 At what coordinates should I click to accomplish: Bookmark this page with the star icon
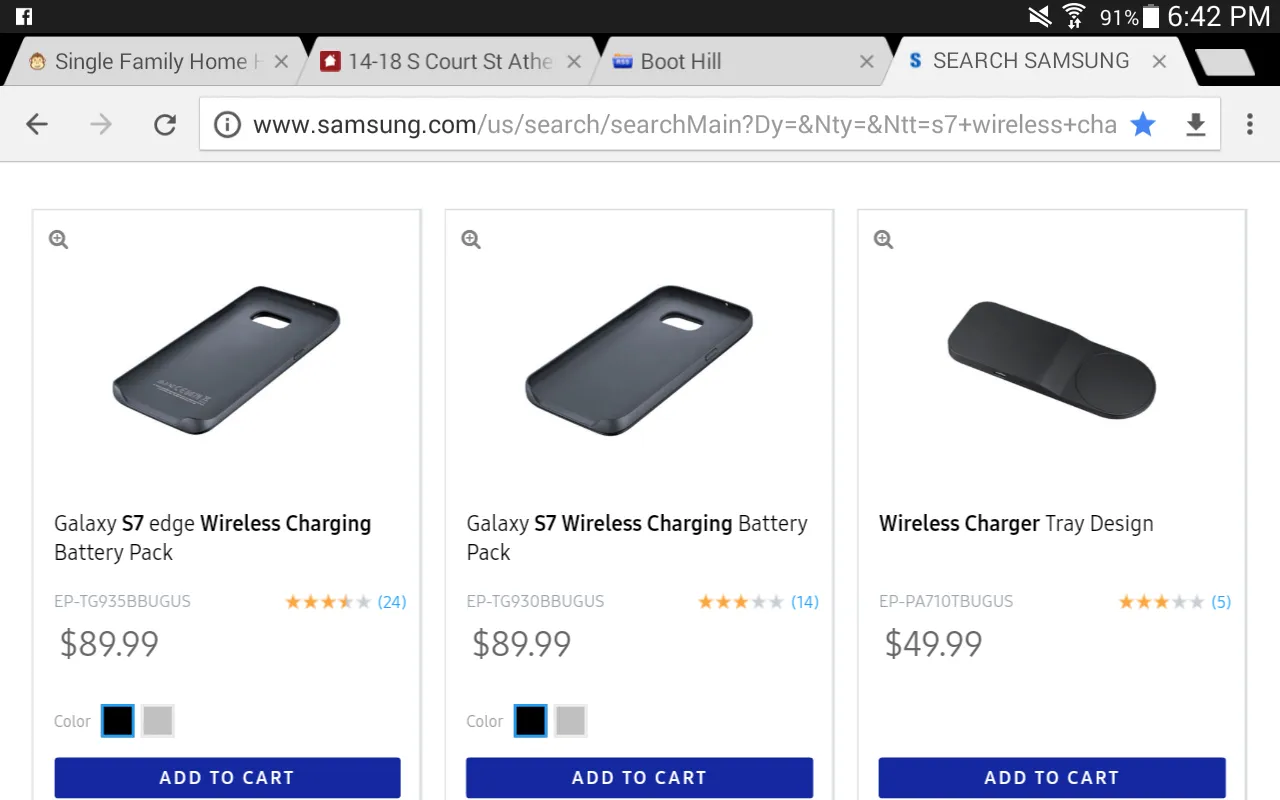(x=1142, y=124)
